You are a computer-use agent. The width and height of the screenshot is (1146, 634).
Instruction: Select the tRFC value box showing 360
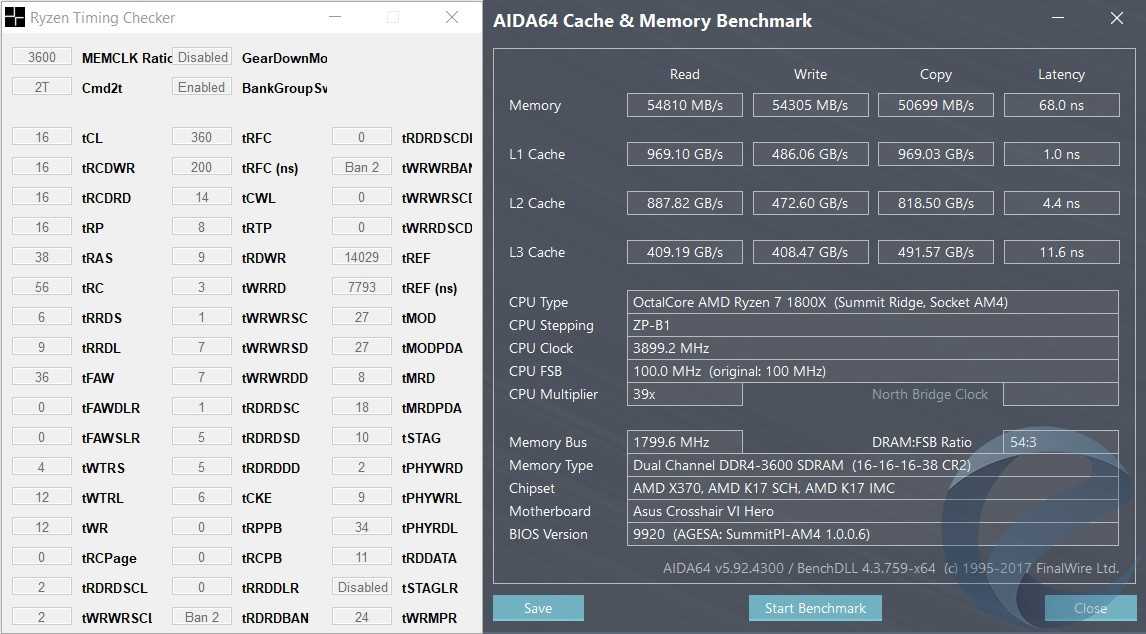point(202,137)
